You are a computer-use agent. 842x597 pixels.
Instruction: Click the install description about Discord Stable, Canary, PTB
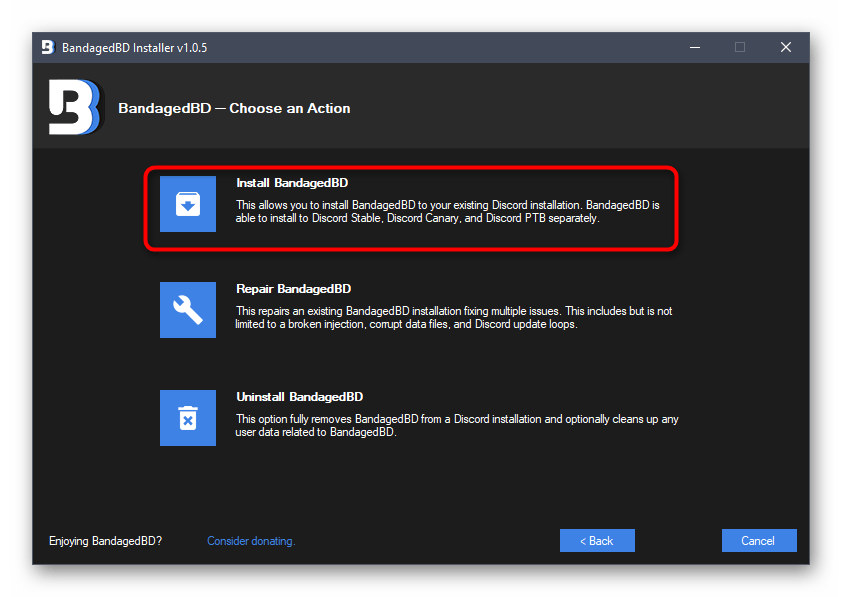coord(447,212)
